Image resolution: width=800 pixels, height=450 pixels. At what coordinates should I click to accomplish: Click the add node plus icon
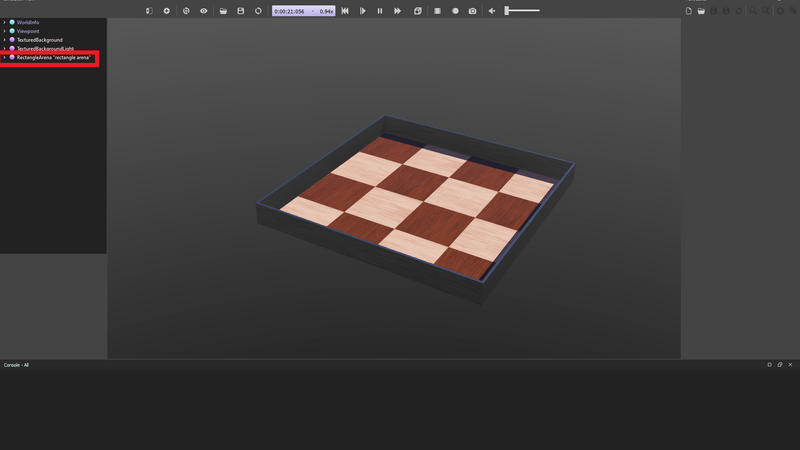167,11
